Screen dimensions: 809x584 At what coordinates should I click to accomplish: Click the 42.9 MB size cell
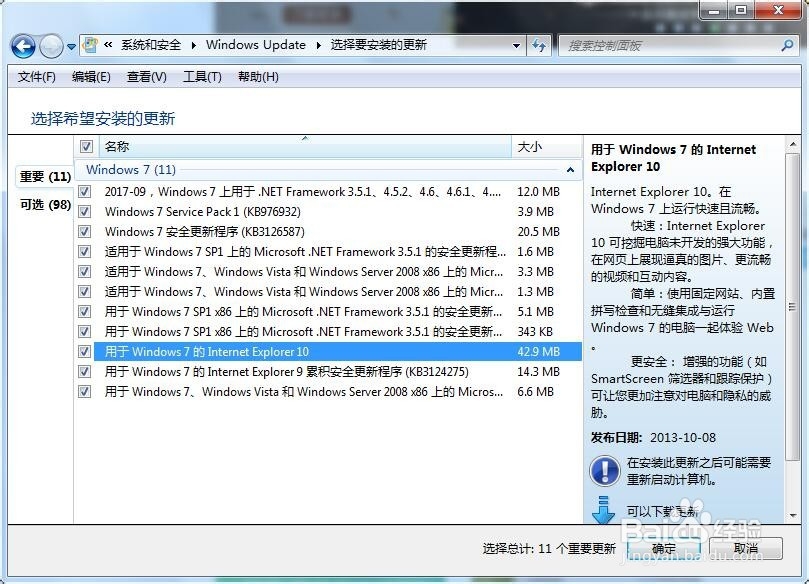[539, 352]
